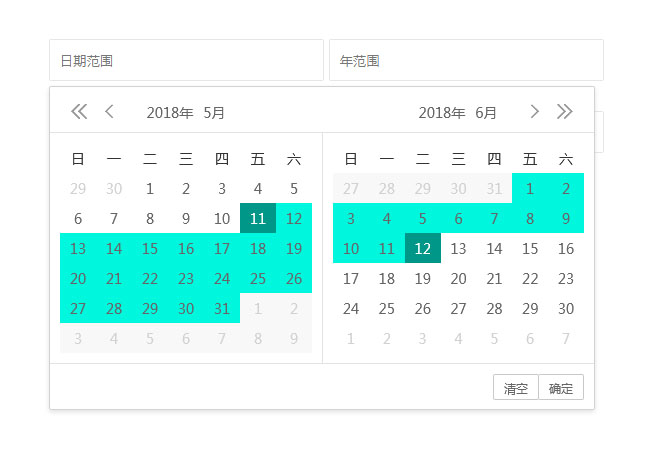Open month selector 6月 in right calendar

point(486,113)
